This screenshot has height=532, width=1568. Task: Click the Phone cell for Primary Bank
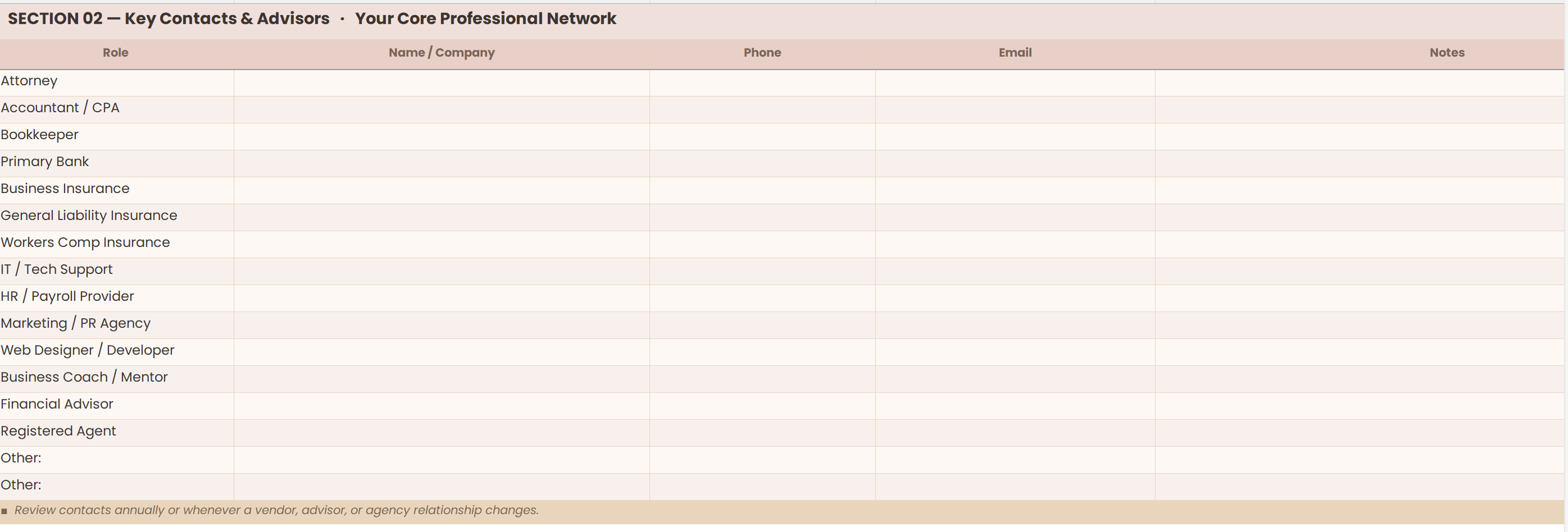[x=763, y=164]
